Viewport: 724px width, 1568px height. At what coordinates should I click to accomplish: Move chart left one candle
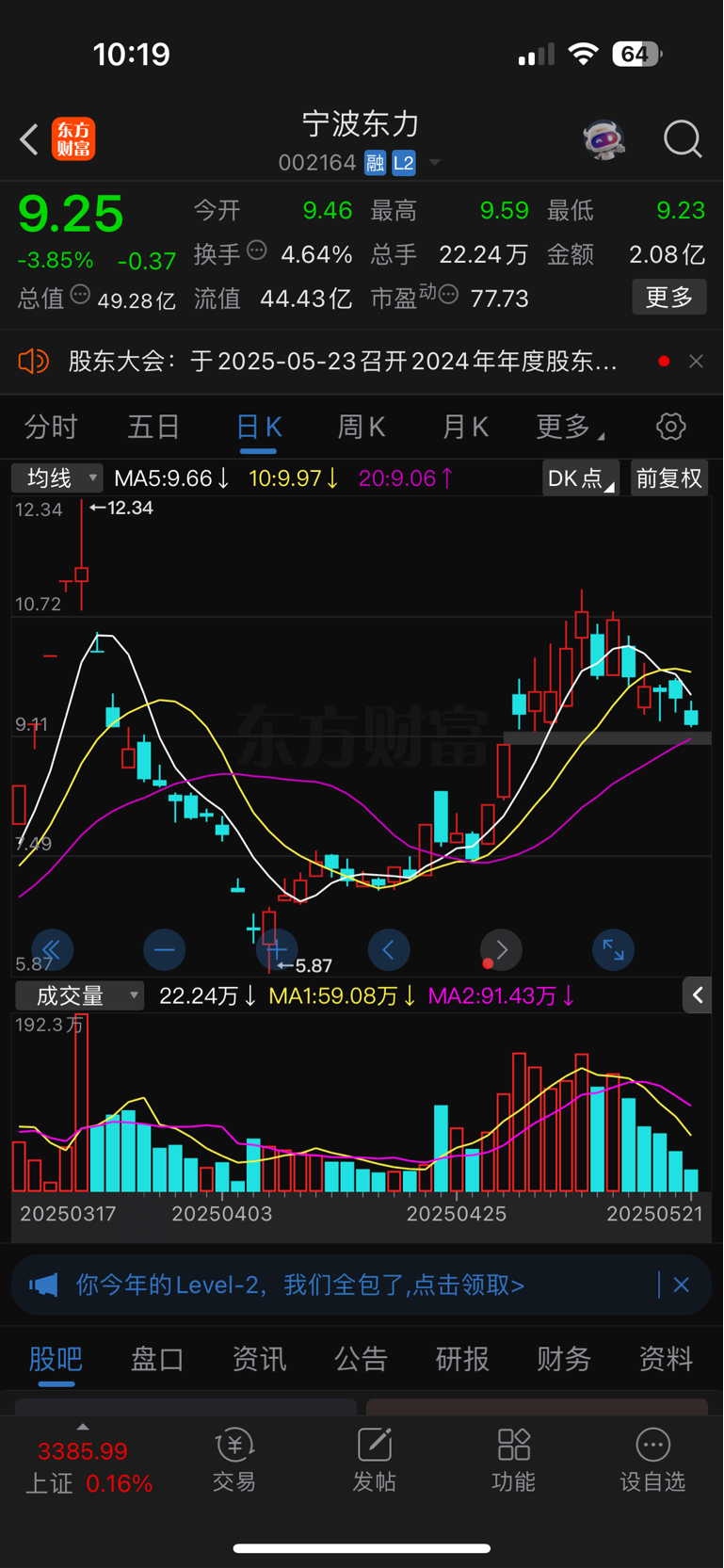(389, 950)
